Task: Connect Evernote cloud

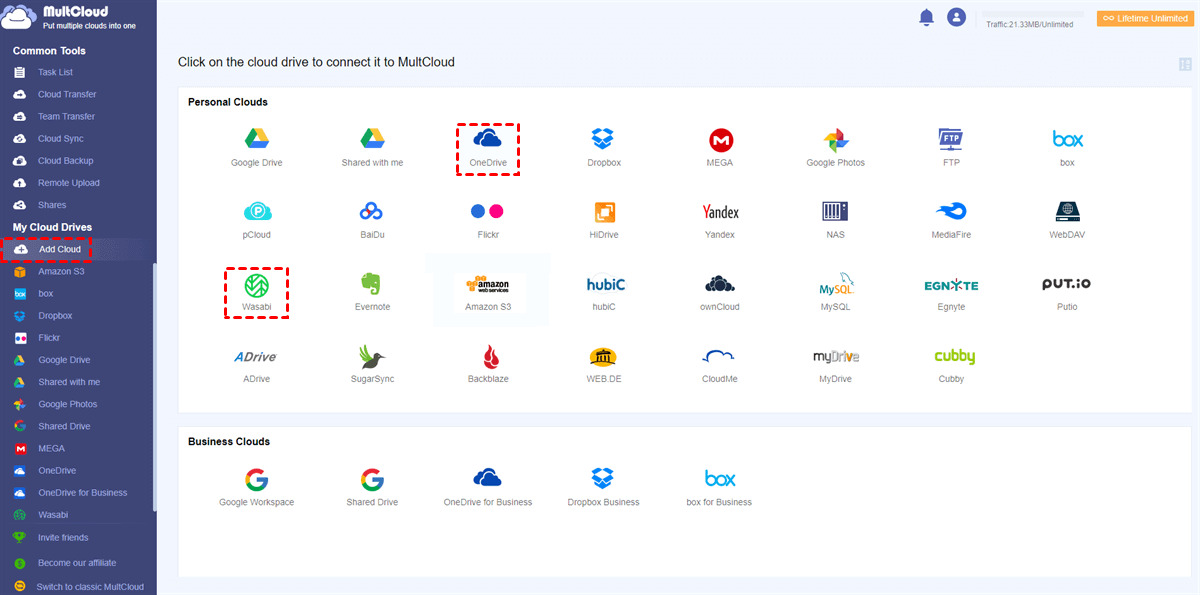Action: pyautogui.click(x=372, y=292)
